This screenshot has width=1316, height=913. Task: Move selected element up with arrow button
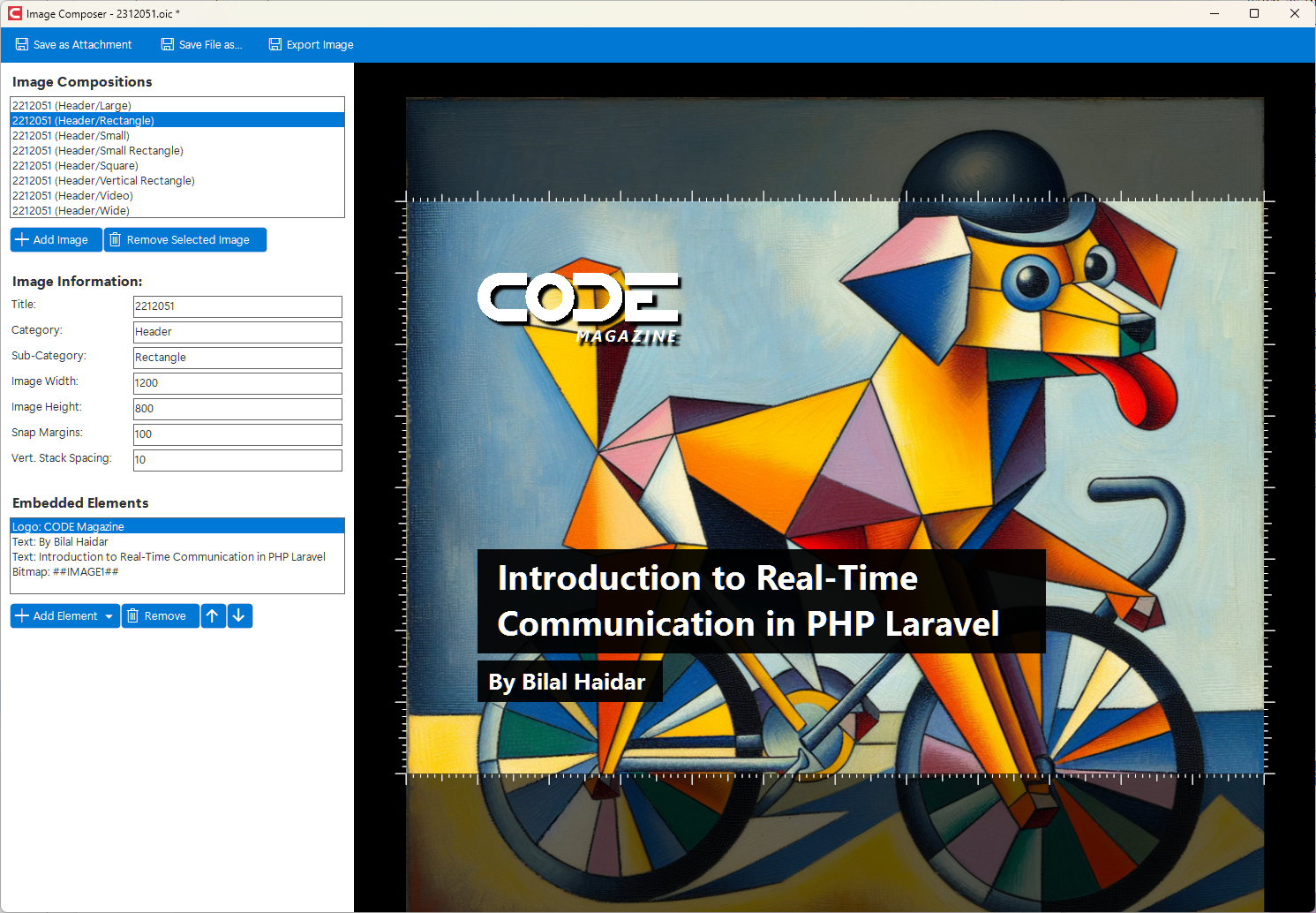click(213, 616)
